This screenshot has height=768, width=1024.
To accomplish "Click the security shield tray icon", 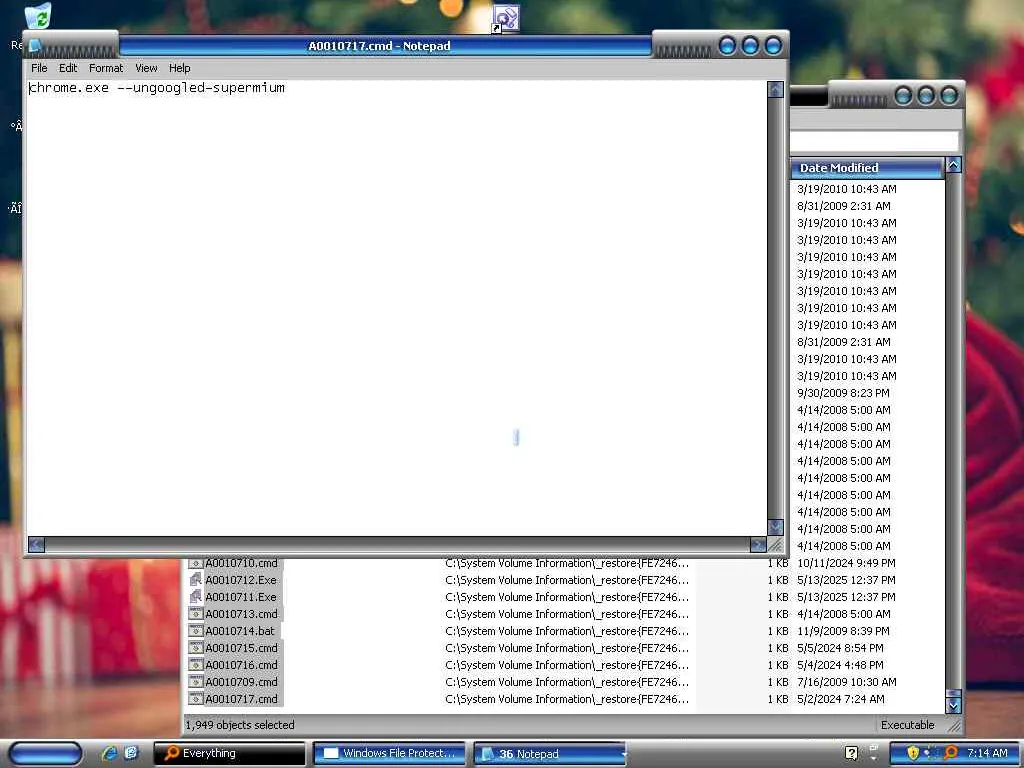I will click(x=913, y=753).
